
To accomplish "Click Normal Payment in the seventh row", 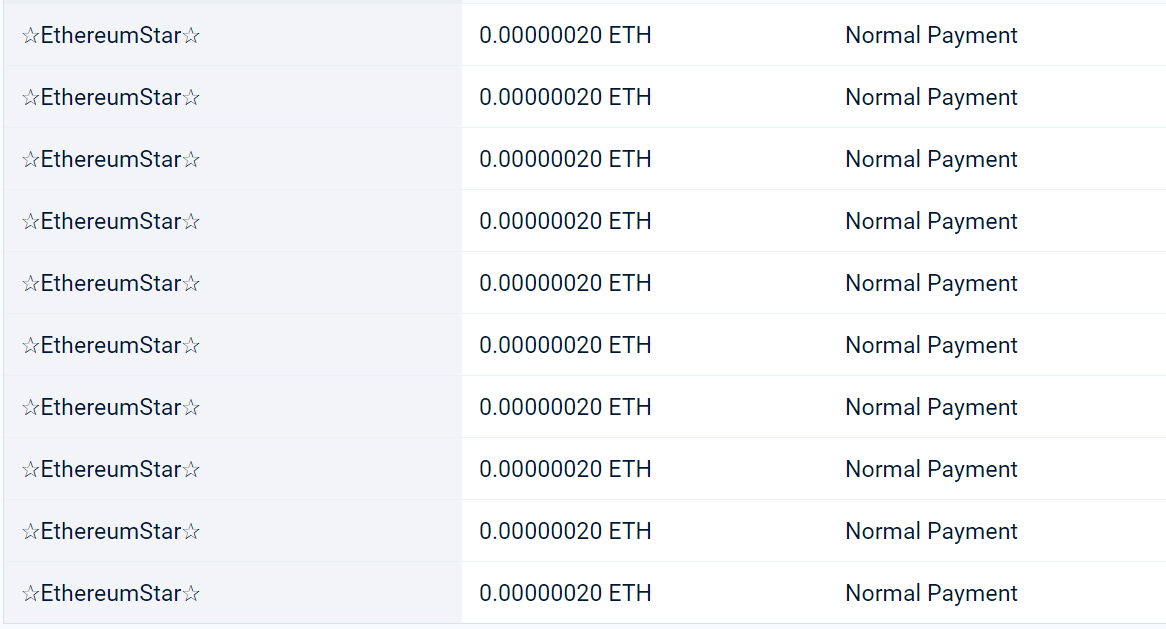I will click(x=931, y=408).
